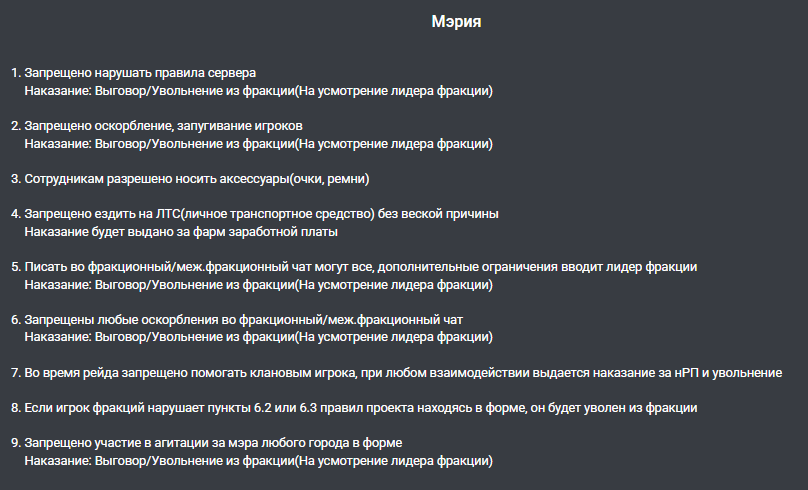This screenshot has height=490, width=808.
Task: Click the punishment line under rule 6
Action: tap(259, 337)
